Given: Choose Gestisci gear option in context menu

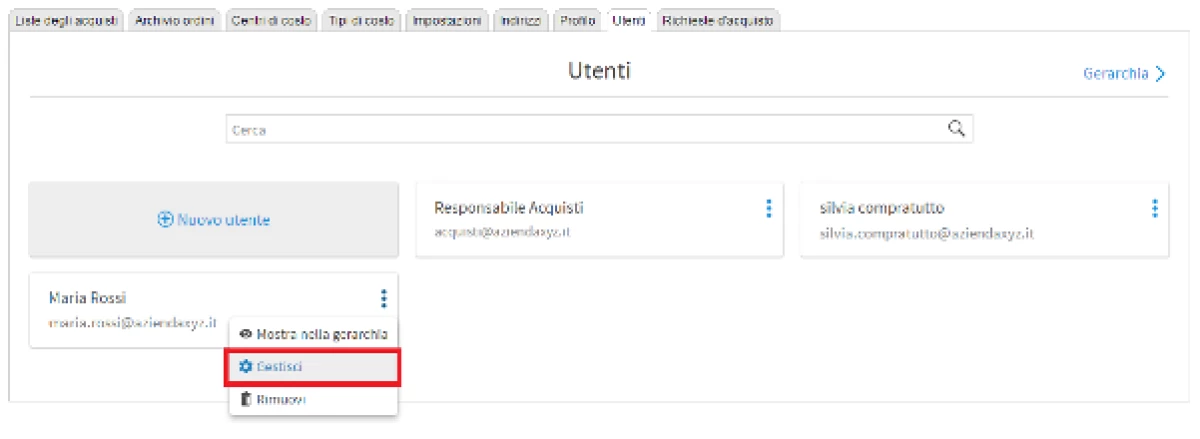Looking at the screenshot, I should coord(314,367).
